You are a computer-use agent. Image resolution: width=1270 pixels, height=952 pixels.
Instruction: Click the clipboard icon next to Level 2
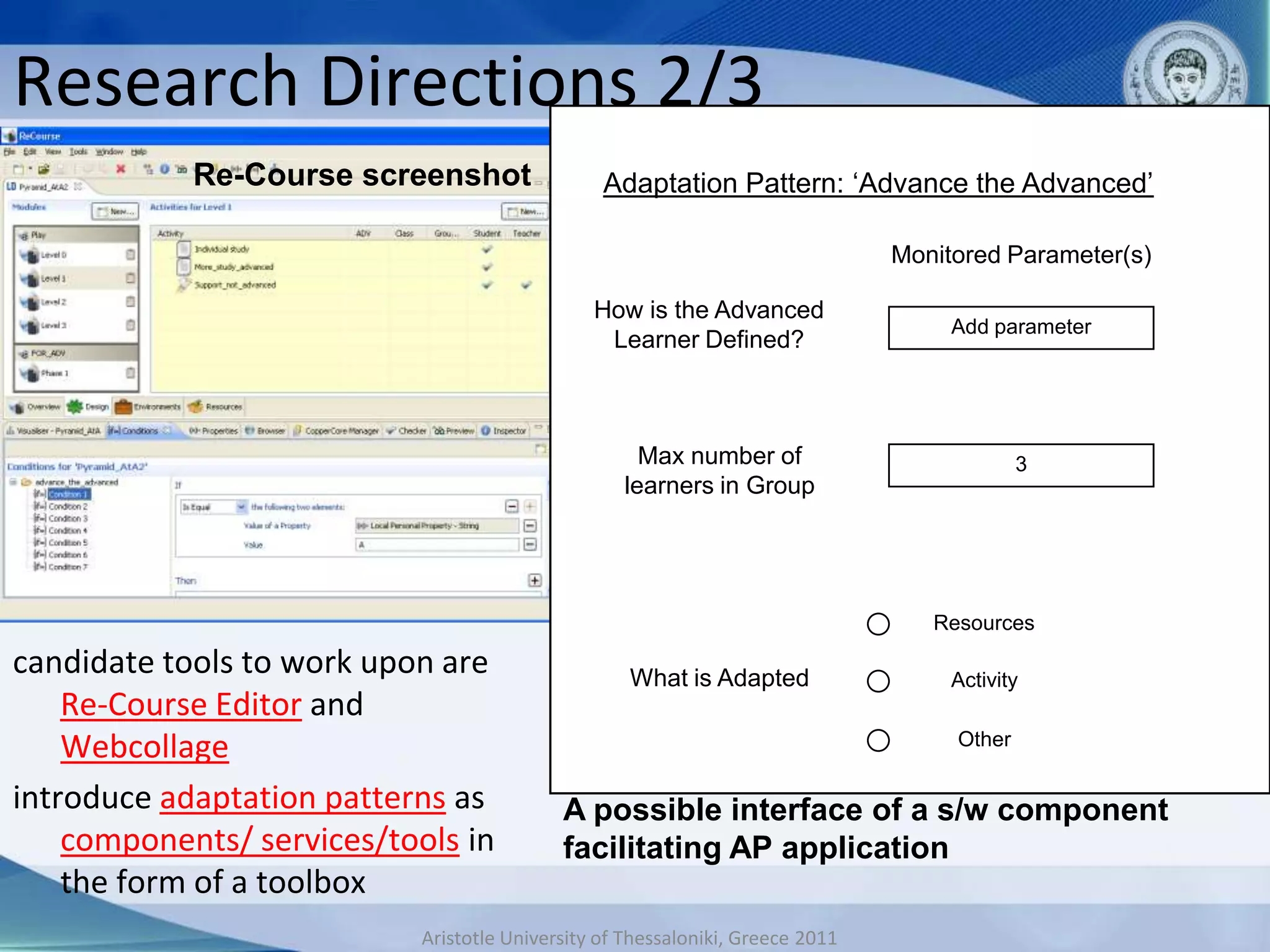tap(130, 301)
